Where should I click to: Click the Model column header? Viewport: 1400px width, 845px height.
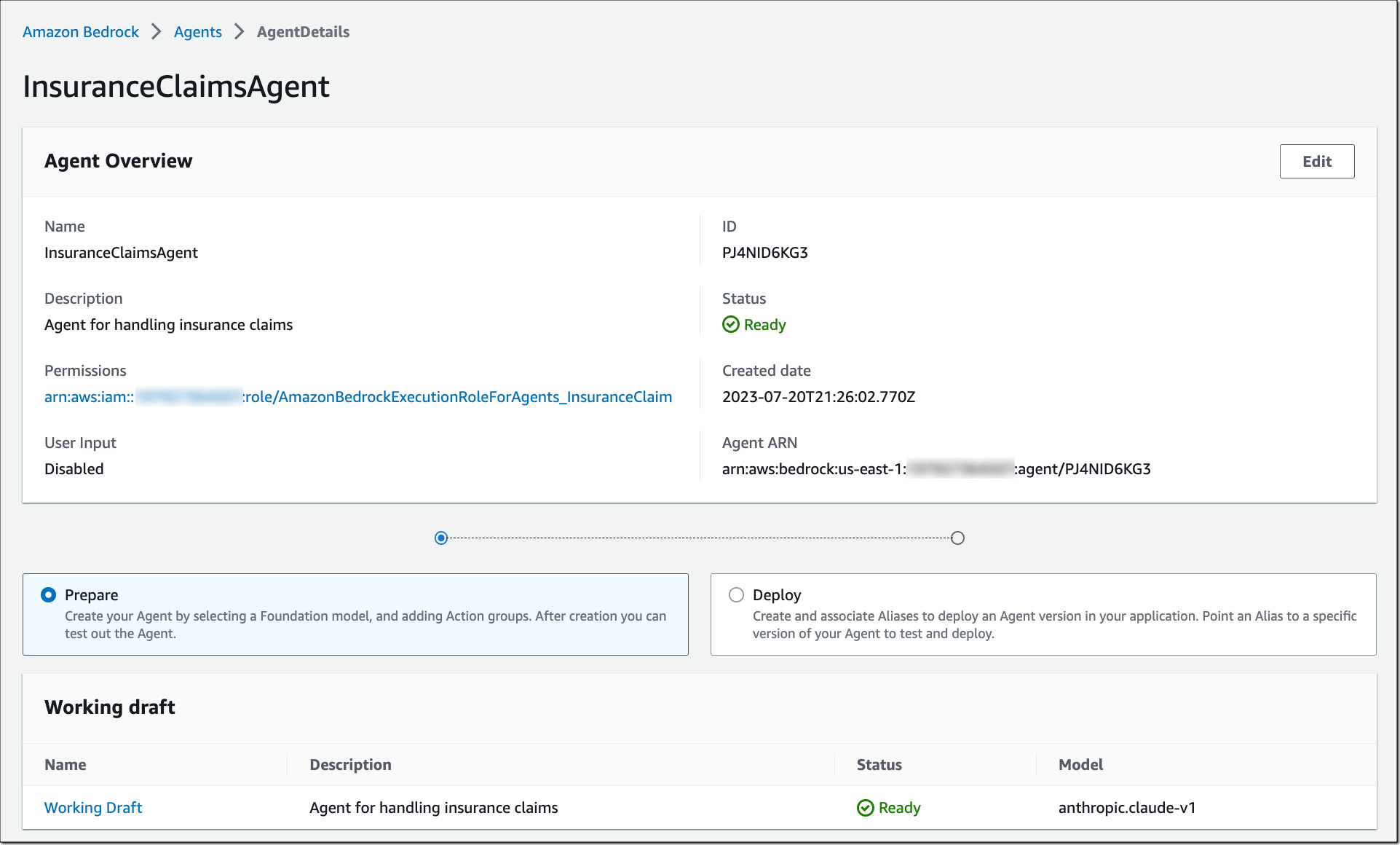[x=1080, y=764]
